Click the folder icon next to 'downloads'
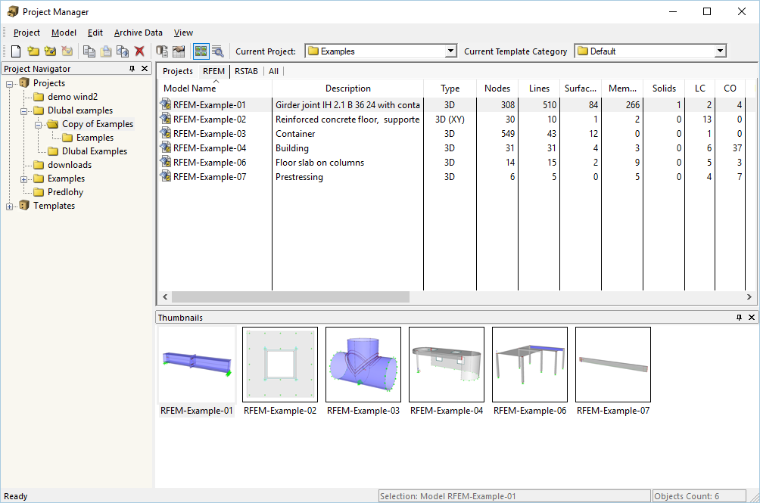This screenshot has width=760, height=503. click(x=39, y=165)
